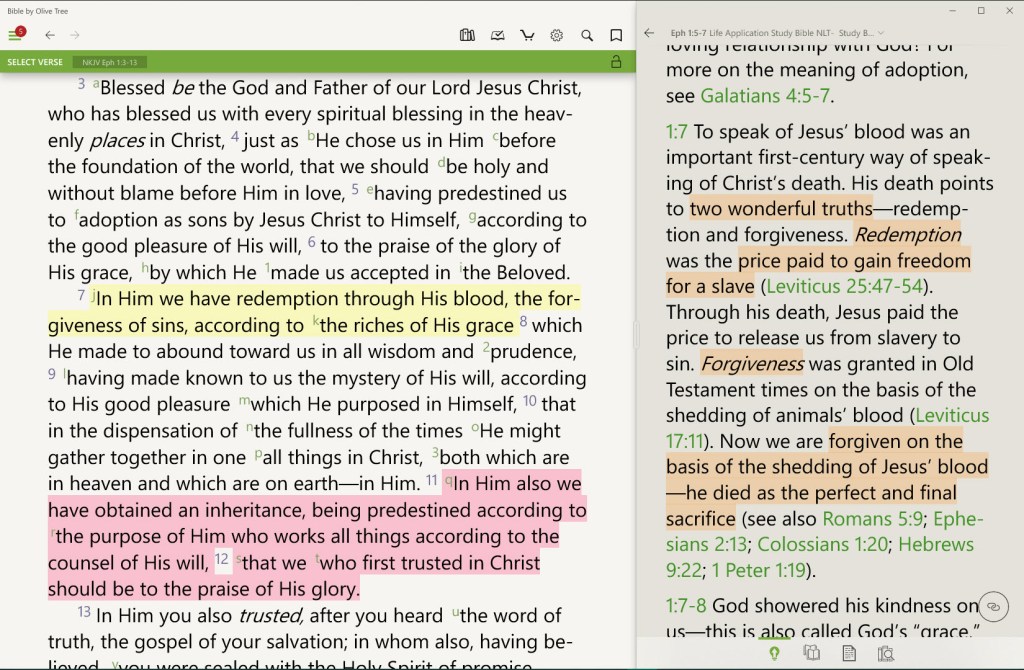This screenshot has width=1024, height=670.
Task: Select the dictionary lookup icon in bottom bar
Action: point(886,652)
